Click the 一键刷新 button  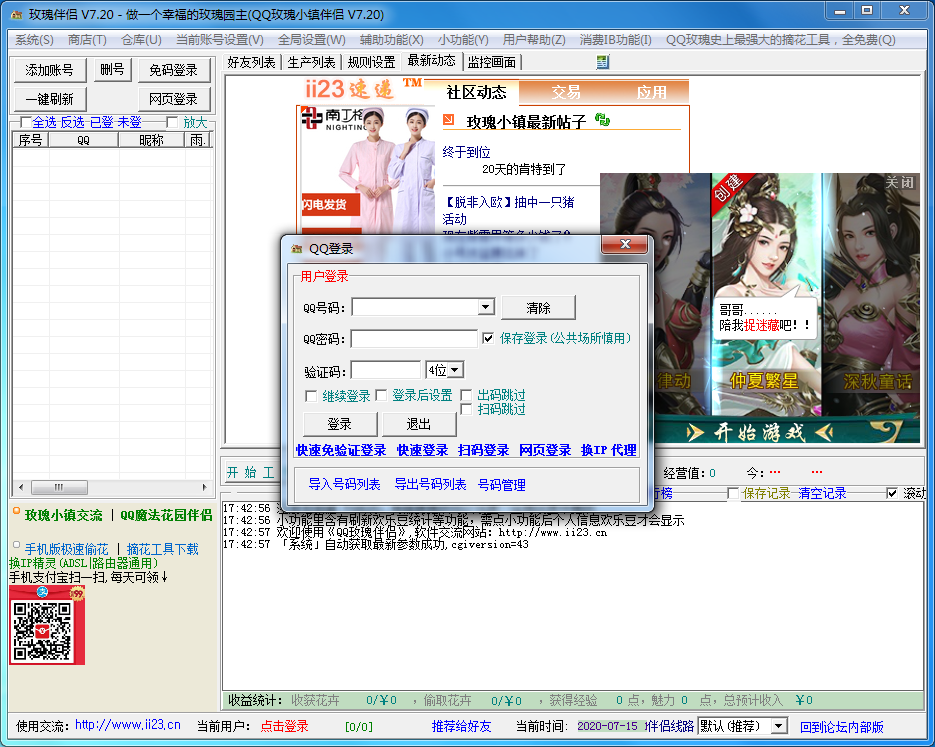(49, 99)
